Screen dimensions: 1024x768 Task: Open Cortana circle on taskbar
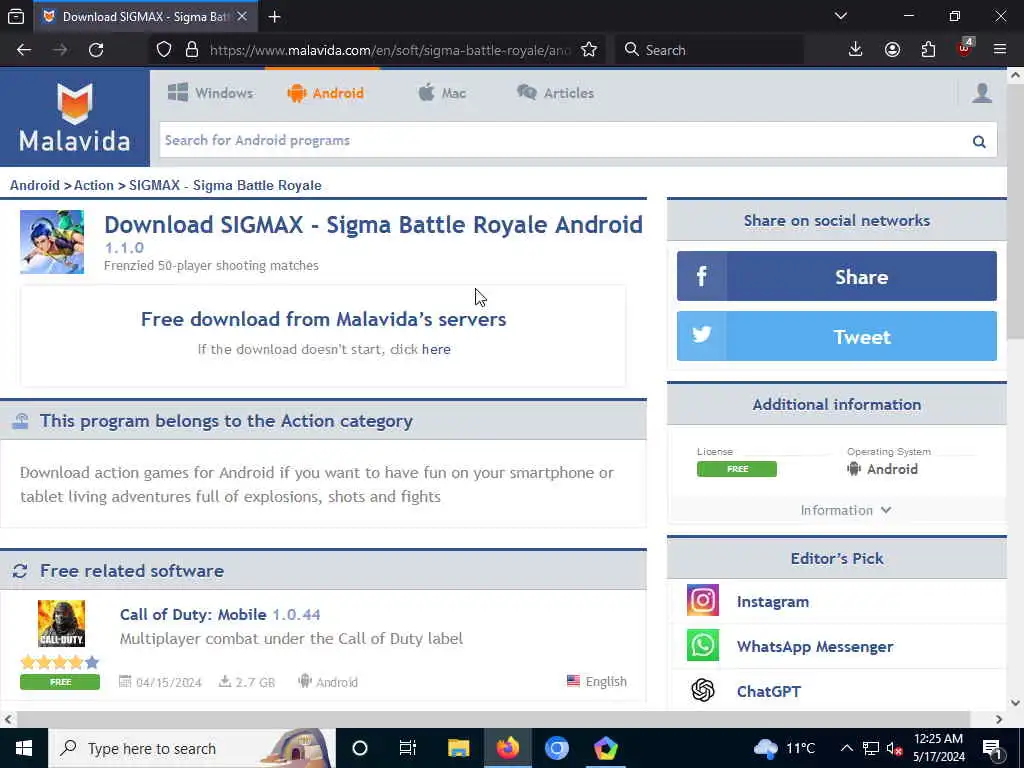[360, 748]
